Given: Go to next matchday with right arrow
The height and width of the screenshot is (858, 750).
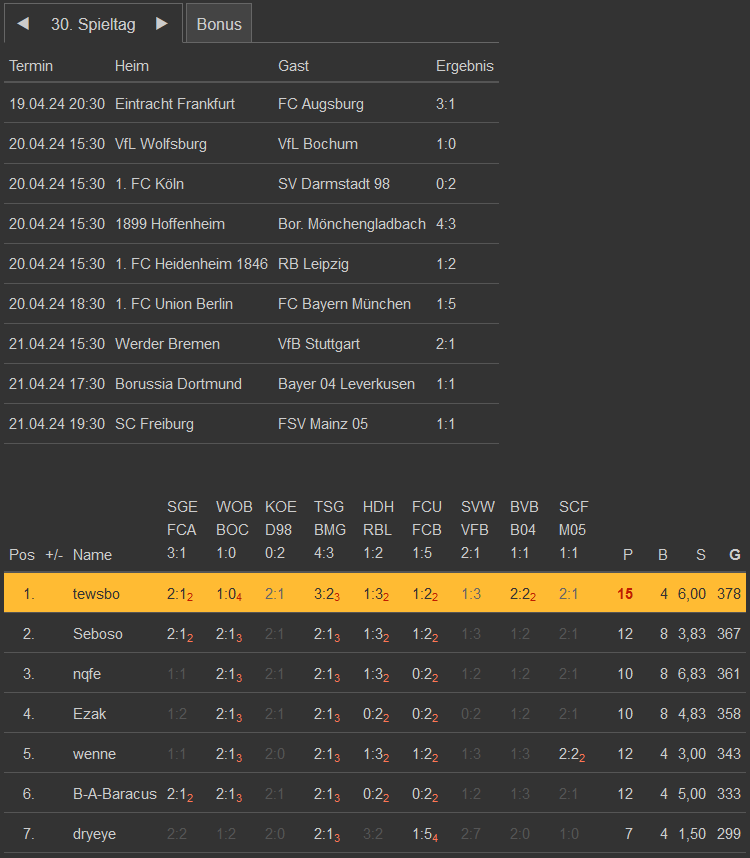Looking at the screenshot, I should click(x=162, y=24).
